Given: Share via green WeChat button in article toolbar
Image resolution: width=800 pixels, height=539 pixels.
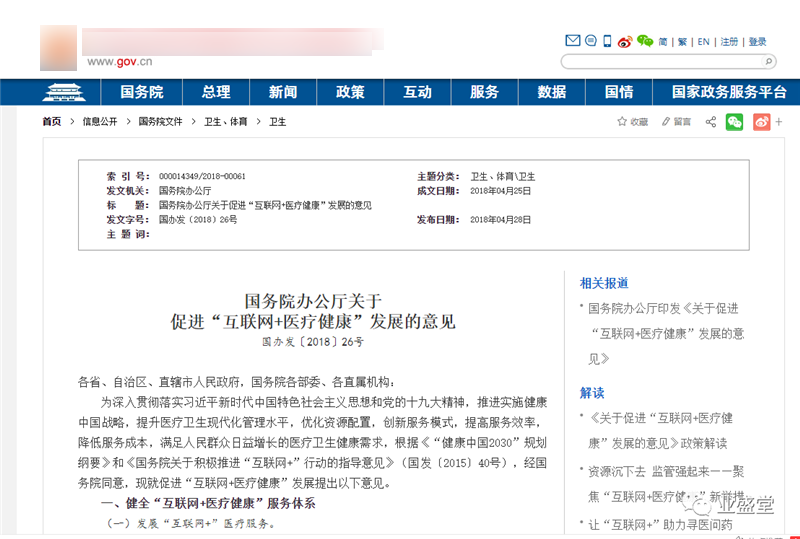Looking at the screenshot, I should pyautogui.click(x=734, y=122).
